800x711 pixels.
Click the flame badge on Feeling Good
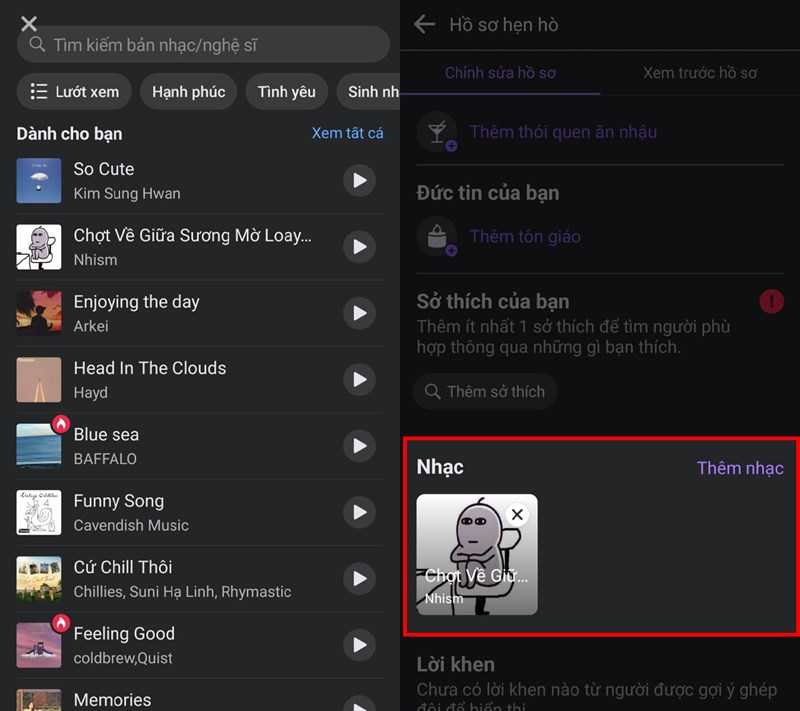[x=61, y=623]
